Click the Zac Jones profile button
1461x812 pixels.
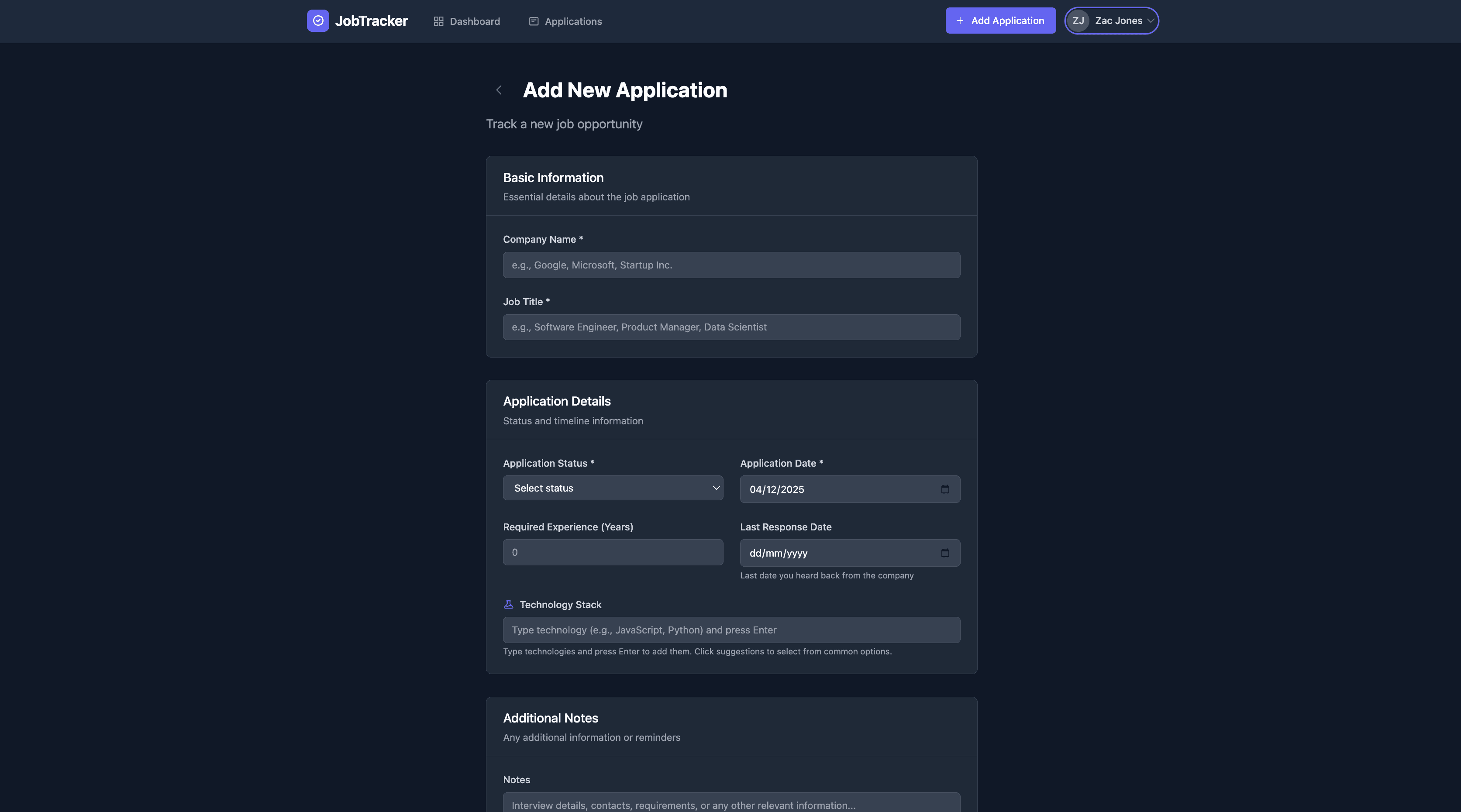(x=1112, y=21)
